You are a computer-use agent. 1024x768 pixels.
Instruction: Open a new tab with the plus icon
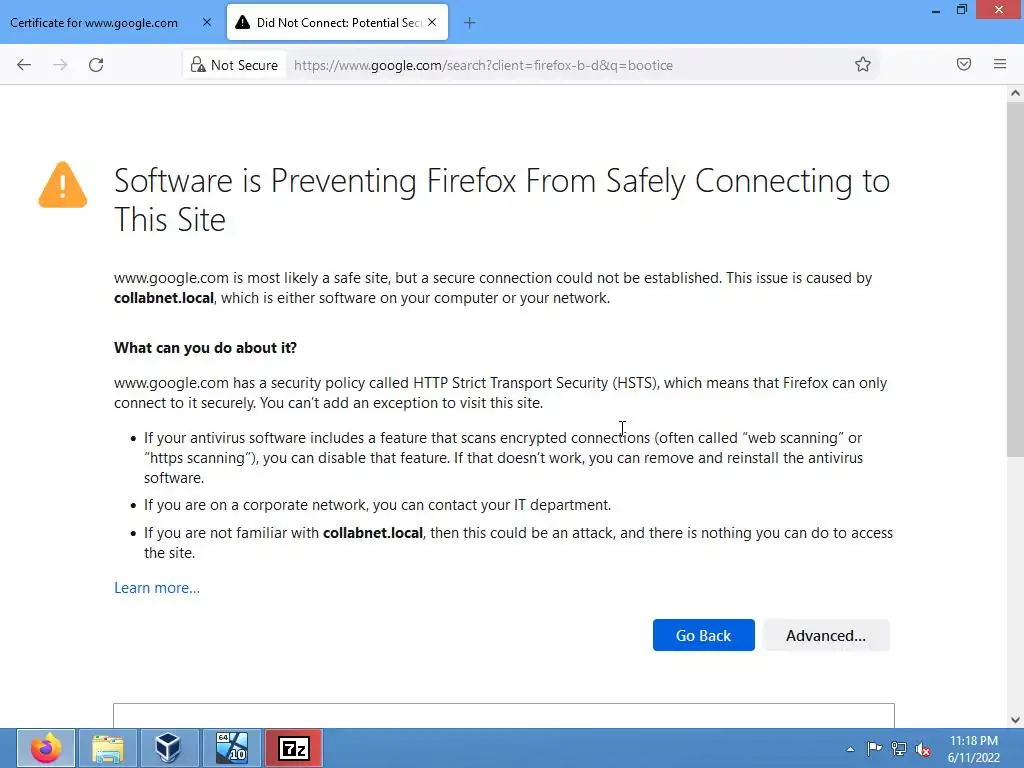[470, 23]
